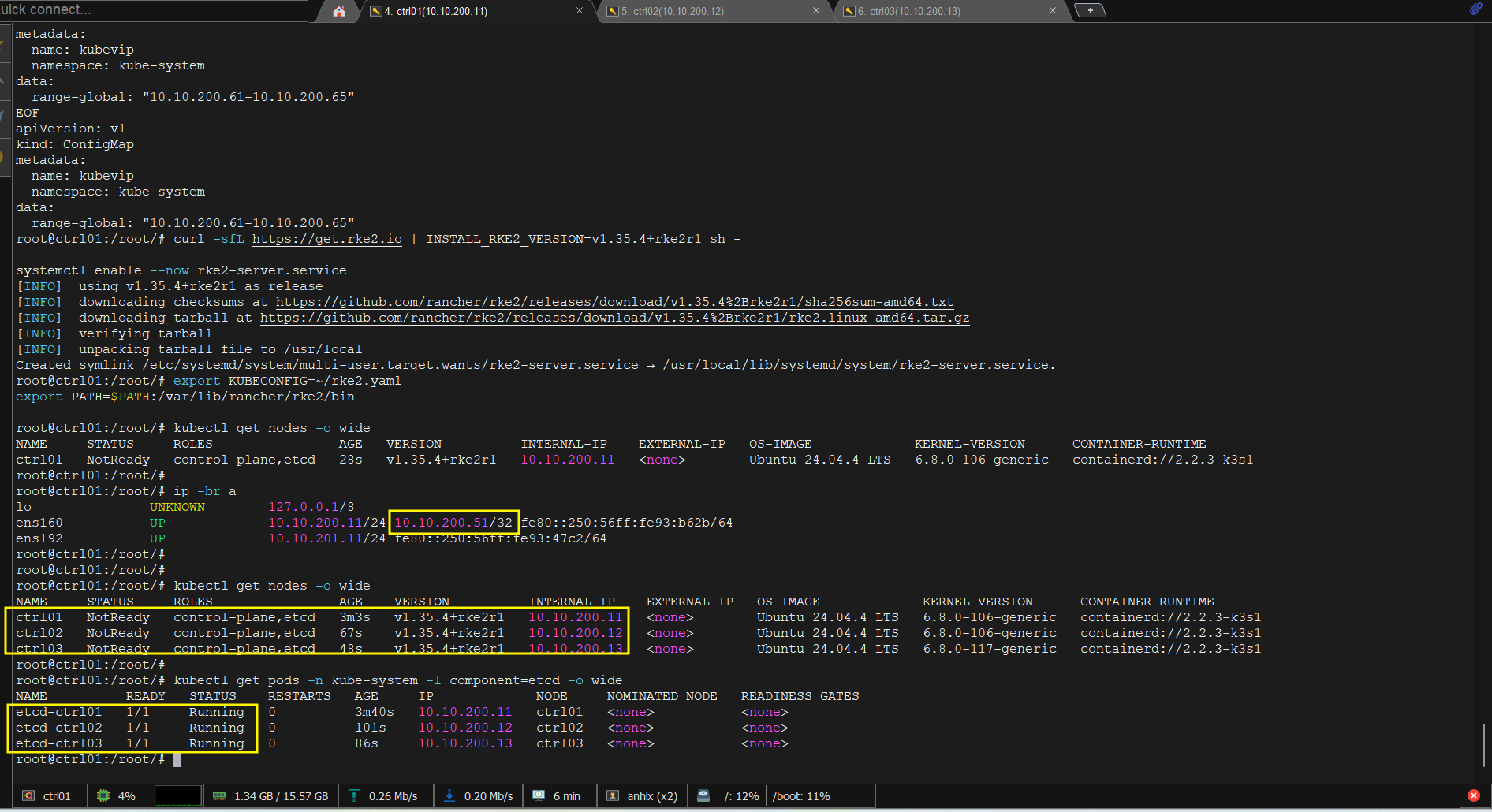Click the ctrl03 node name in pods table
The width and height of the screenshot is (1492, 812).
pyautogui.click(x=560, y=743)
